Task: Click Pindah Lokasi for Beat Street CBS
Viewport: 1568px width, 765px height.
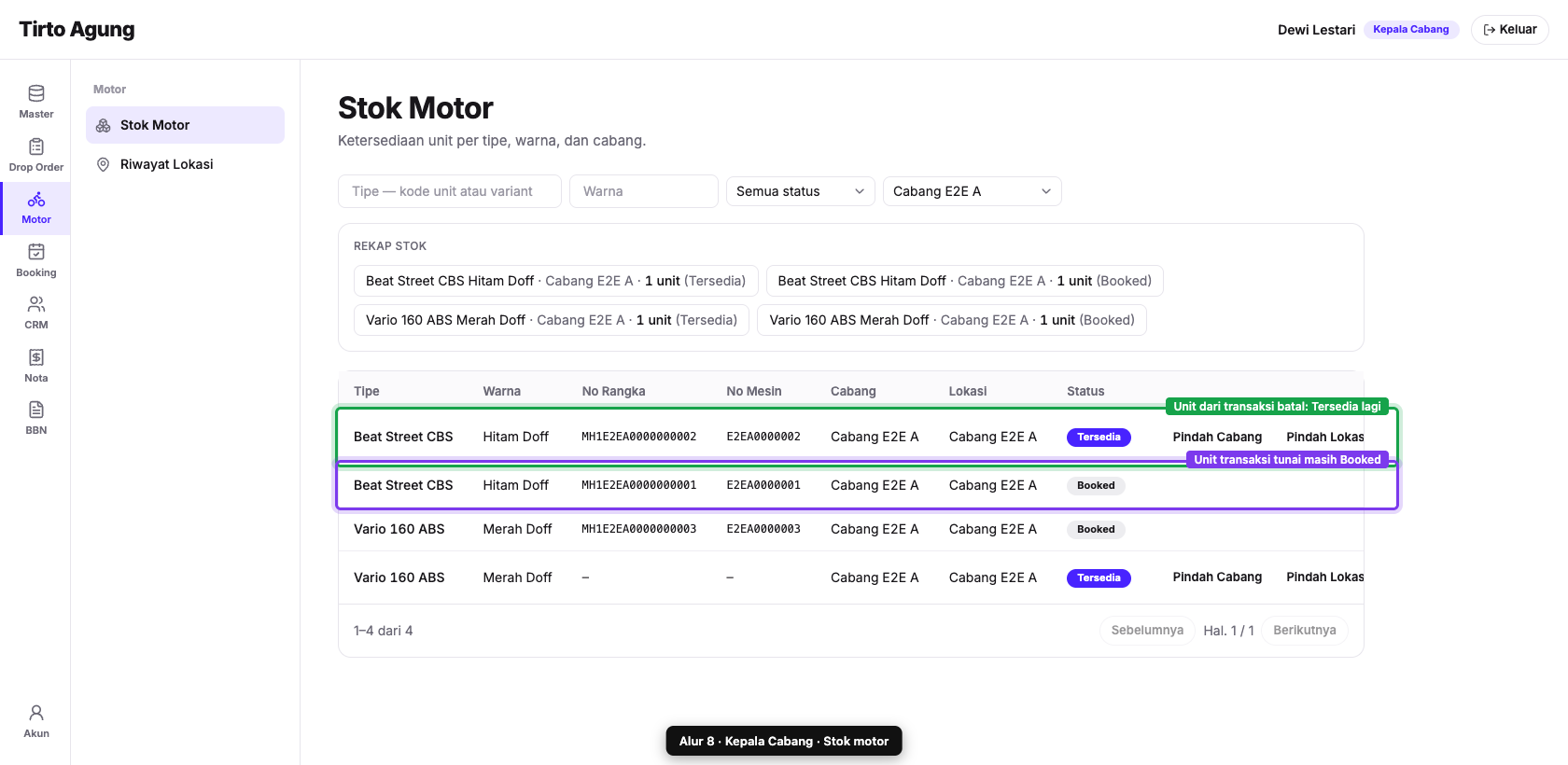Action: coord(1325,437)
